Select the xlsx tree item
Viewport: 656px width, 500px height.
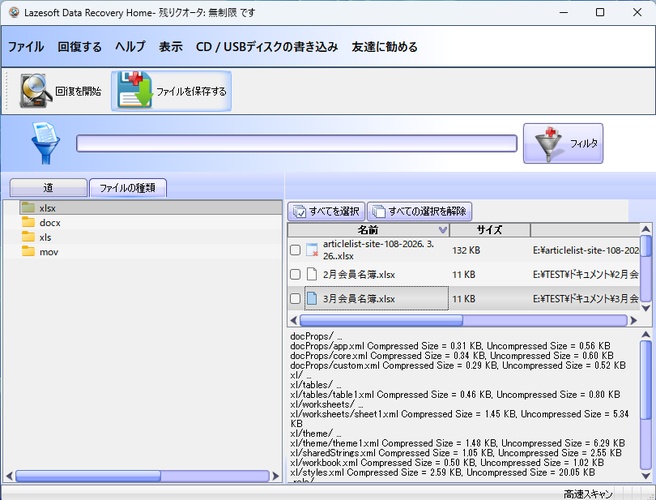(x=151, y=208)
